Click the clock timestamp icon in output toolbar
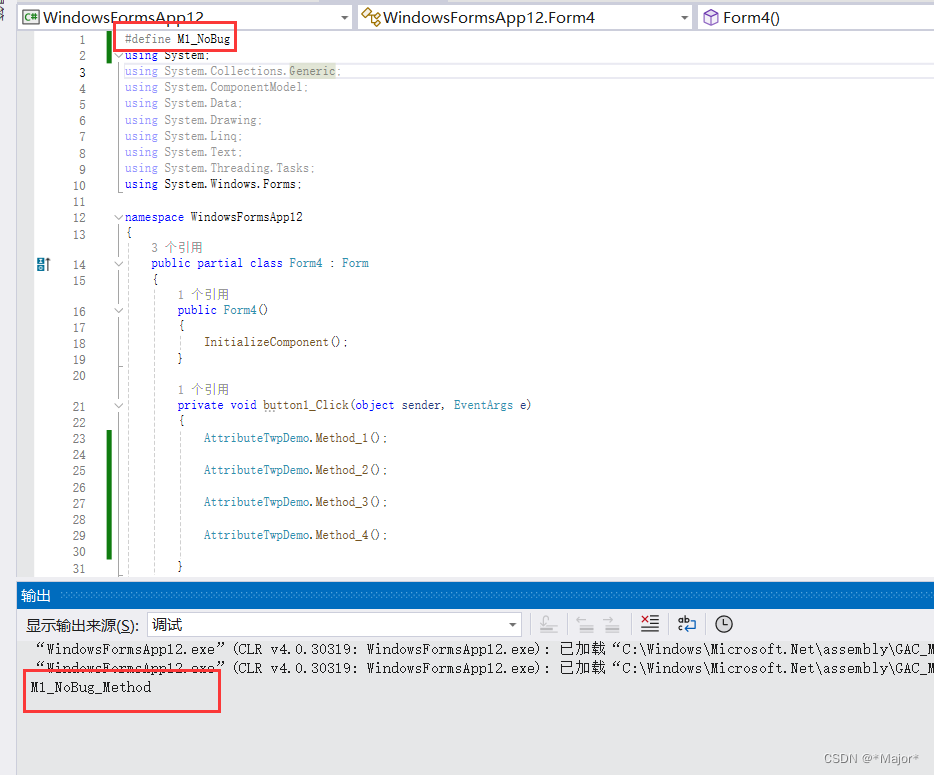This screenshot has width=934, height=775. (x=724, y=624)
